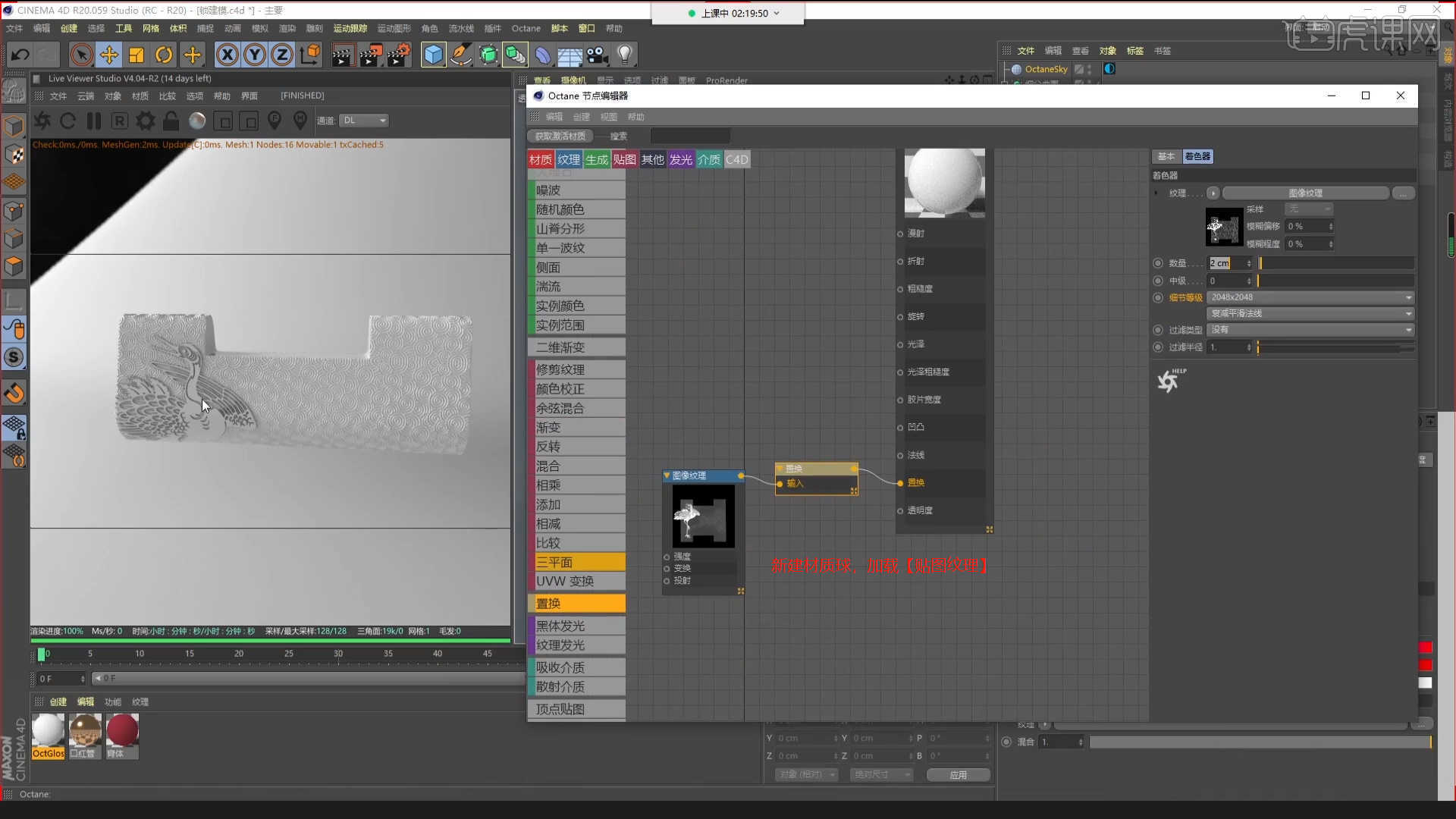Add 噪波 node from list
Viewport: 1456px width, 819px height.
click(x=576, y=190)
